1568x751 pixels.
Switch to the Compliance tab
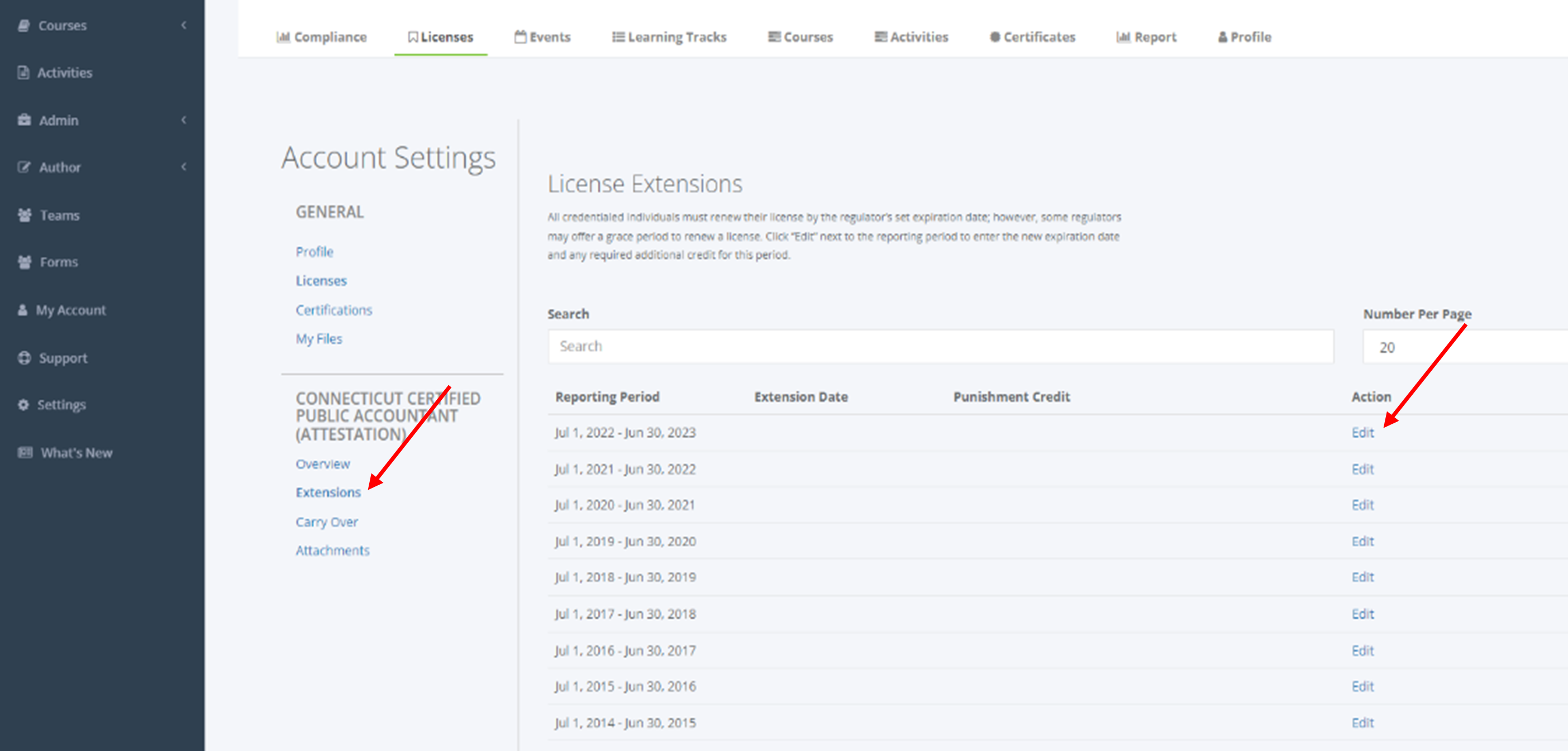[x=321, y=37]
